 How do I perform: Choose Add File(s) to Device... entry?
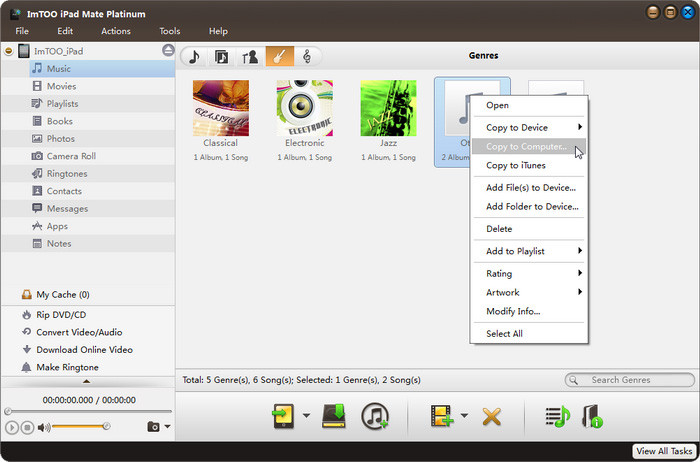pyautogui.click(x=529, y=188)
